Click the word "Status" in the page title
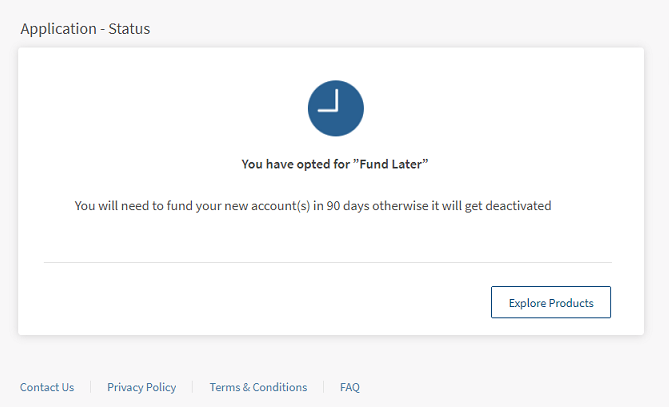The width and height of the screenshot is (669, 407). pyautogui.click(x=128, y=29)
